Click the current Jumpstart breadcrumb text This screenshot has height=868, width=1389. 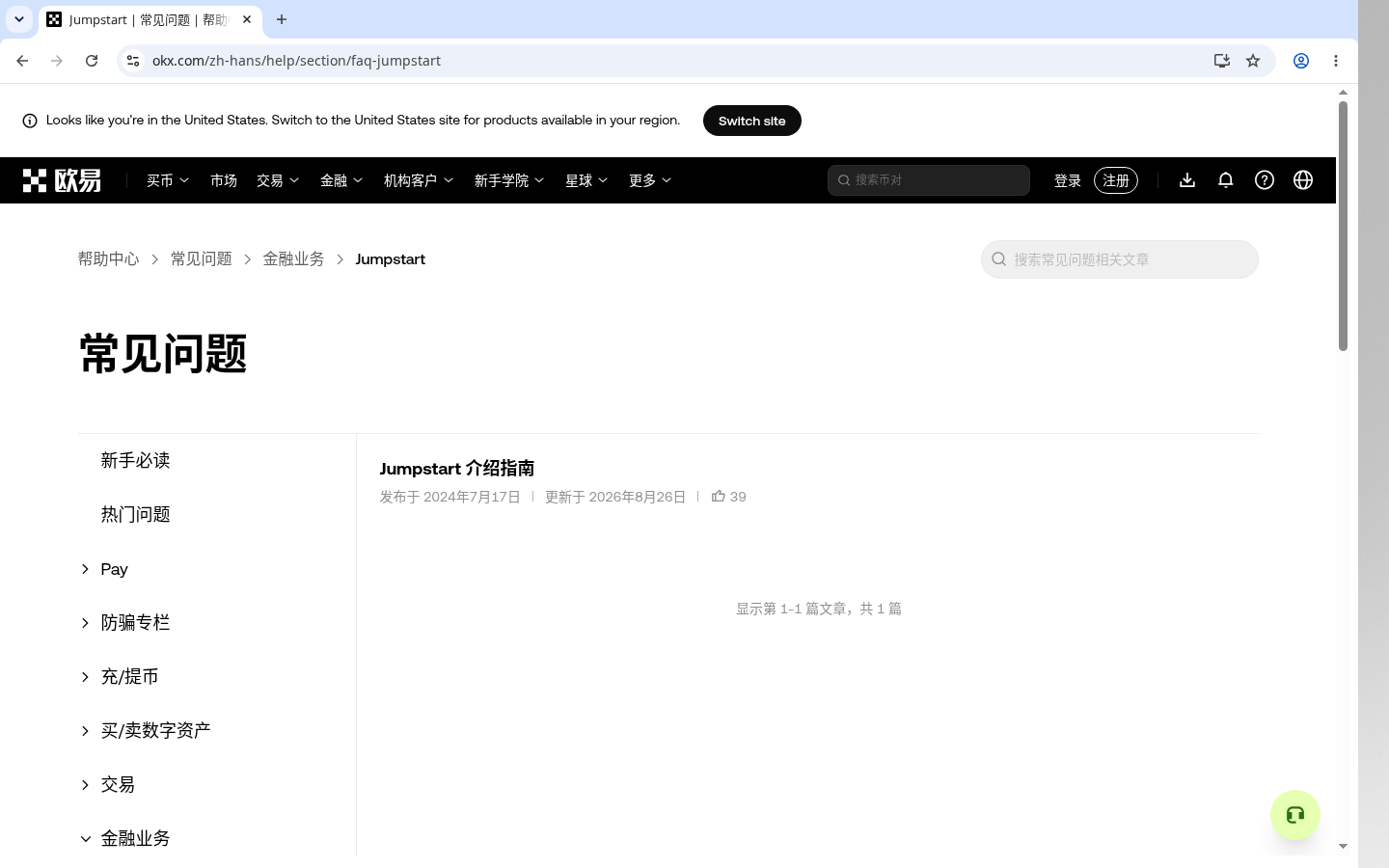(390, 259)
